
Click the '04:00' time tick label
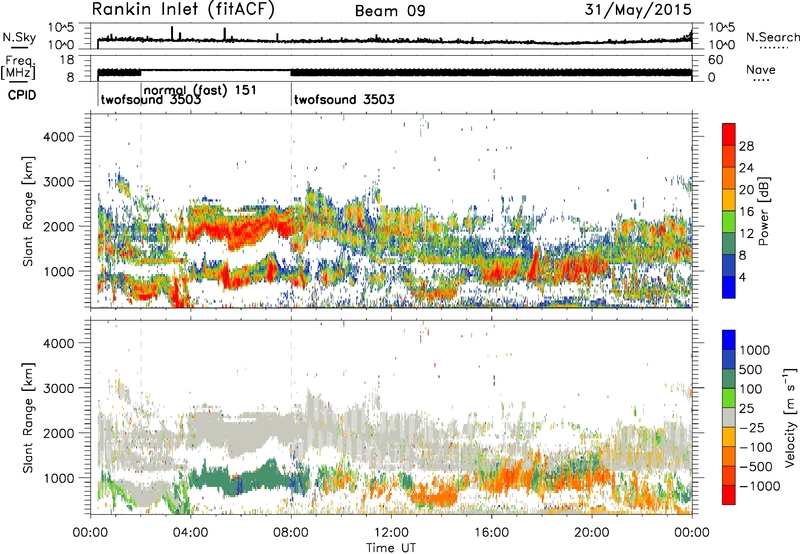point(191,533)
